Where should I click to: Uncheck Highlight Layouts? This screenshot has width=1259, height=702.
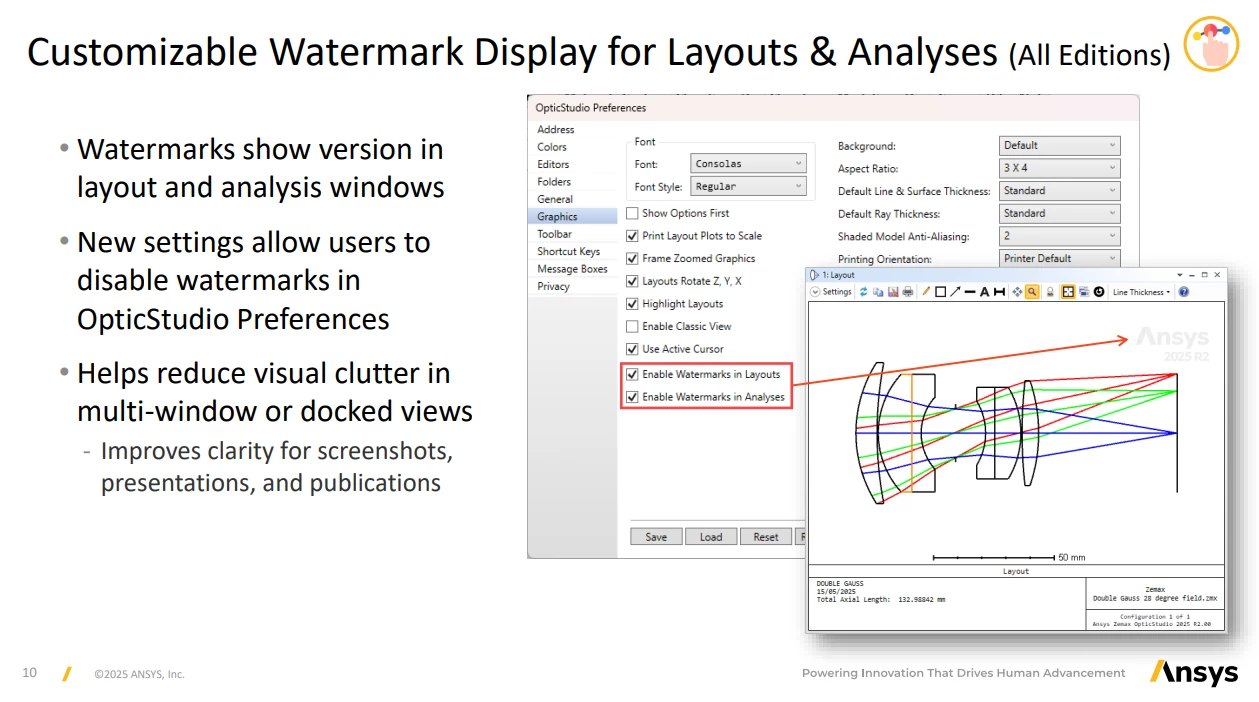tap(632, 304)
